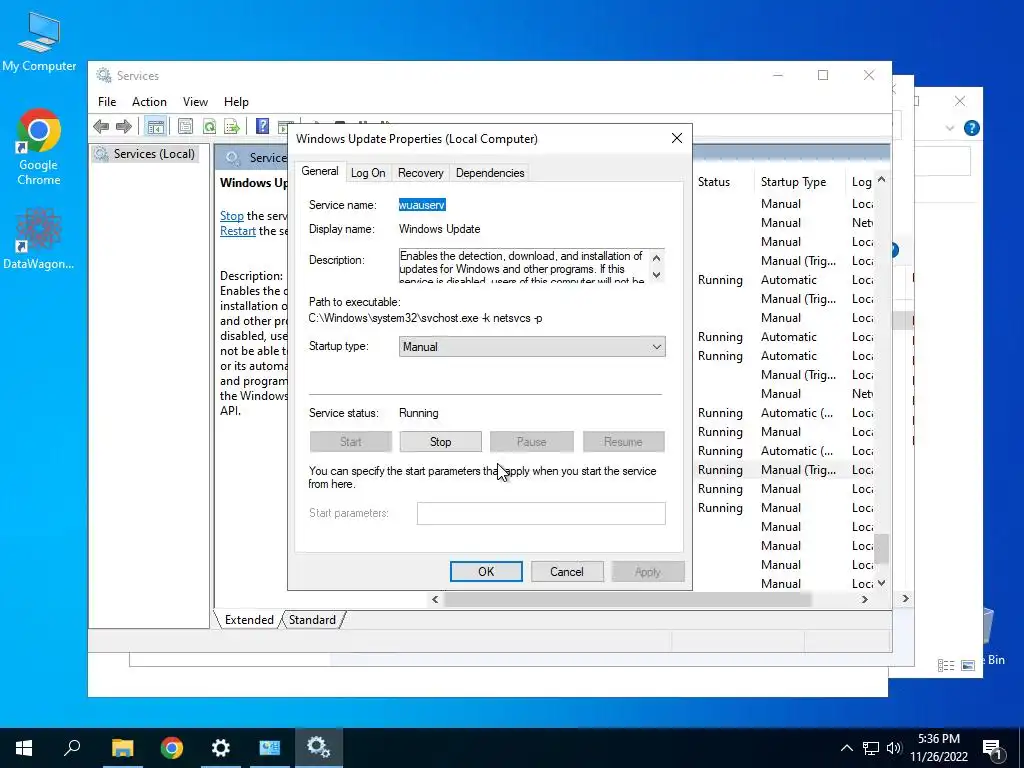Viewport: 1024px width, 768px height.
Task: Go forward with the Services toolbar arrow
Action: point(123,126)
